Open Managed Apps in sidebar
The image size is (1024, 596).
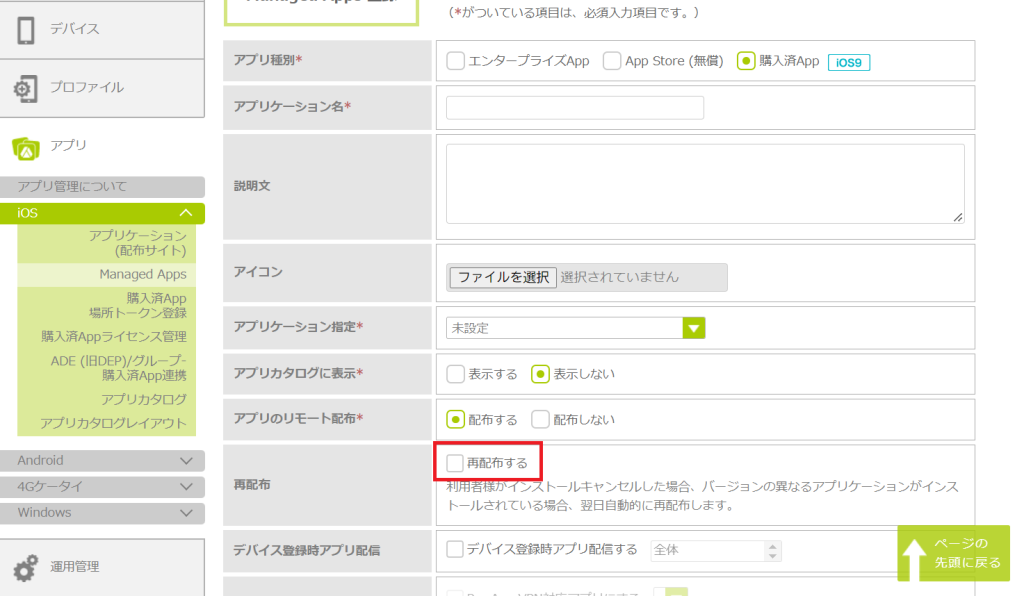pyautogui.click(x=142, y=274)
